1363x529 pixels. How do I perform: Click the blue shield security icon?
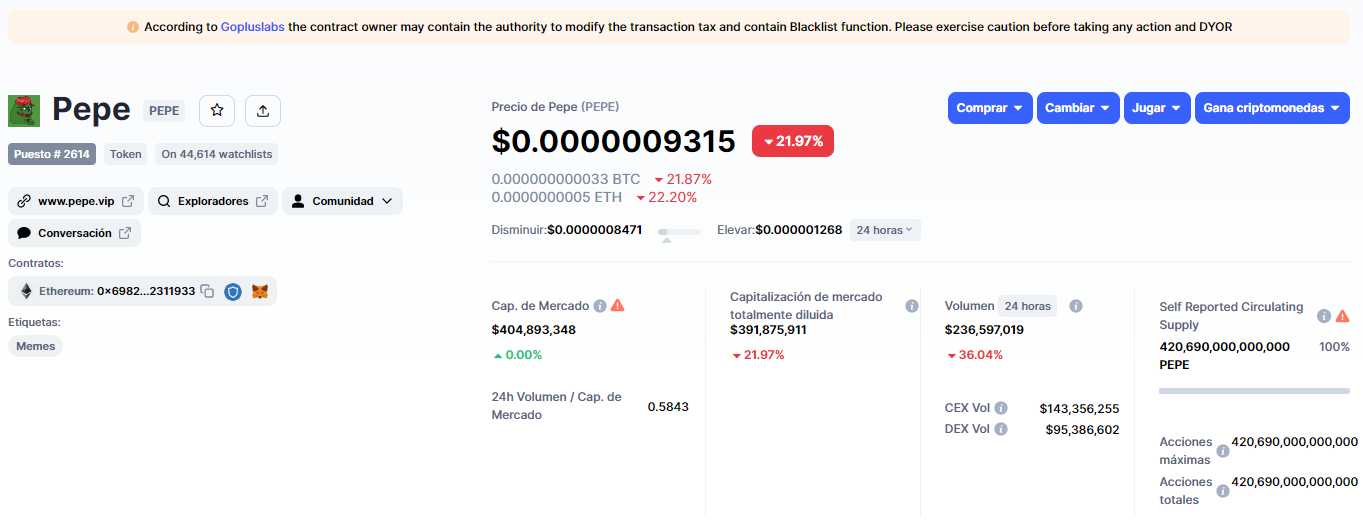(233, 291)
